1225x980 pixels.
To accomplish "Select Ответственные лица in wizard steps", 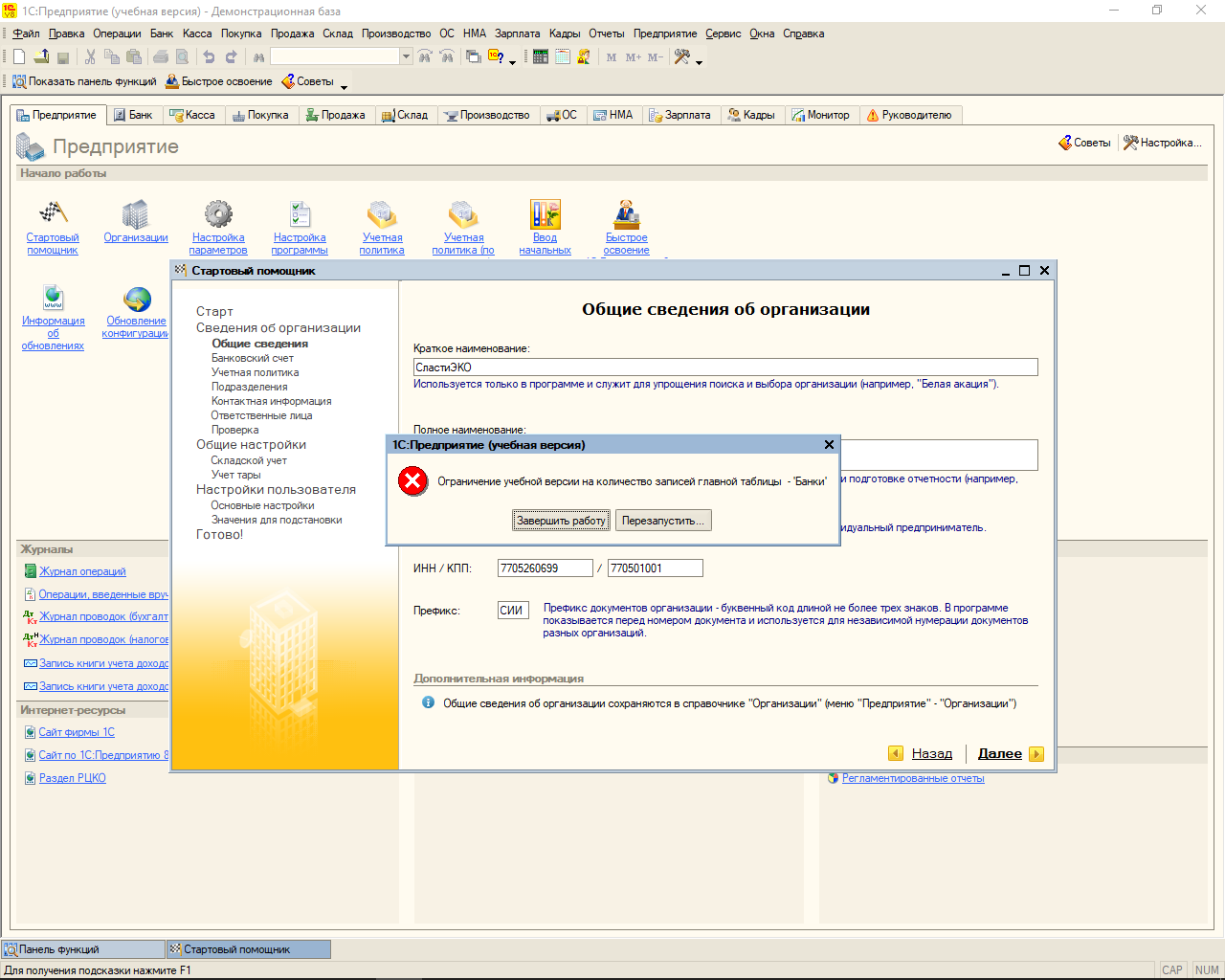I will [x=261, y=415].
